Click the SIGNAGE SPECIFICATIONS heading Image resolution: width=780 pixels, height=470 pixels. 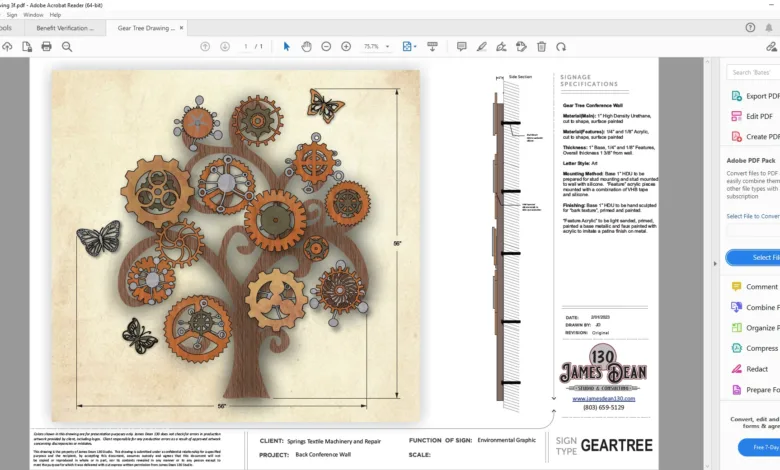589,81
